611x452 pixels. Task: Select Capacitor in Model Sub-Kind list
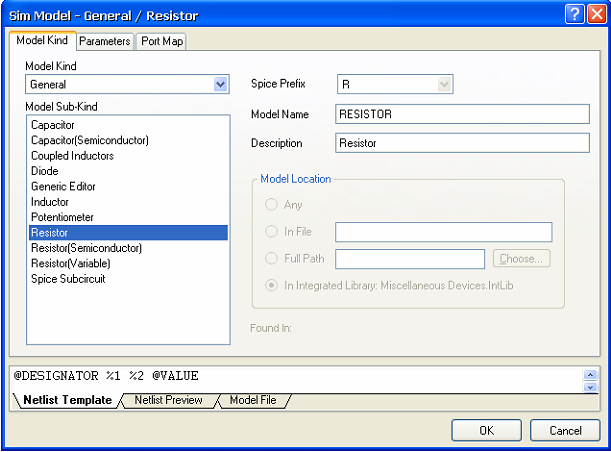[52, 125]
